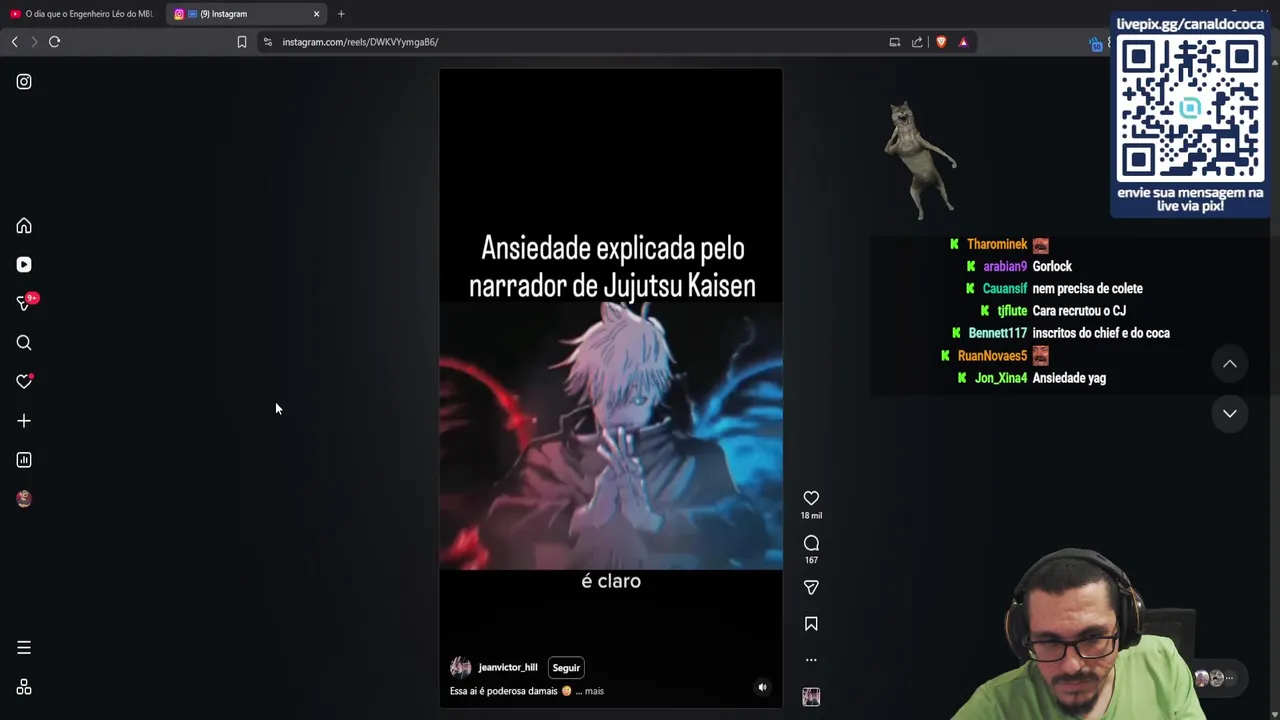
Task: Go to next reel arrow
Action: click(1230, 413)
